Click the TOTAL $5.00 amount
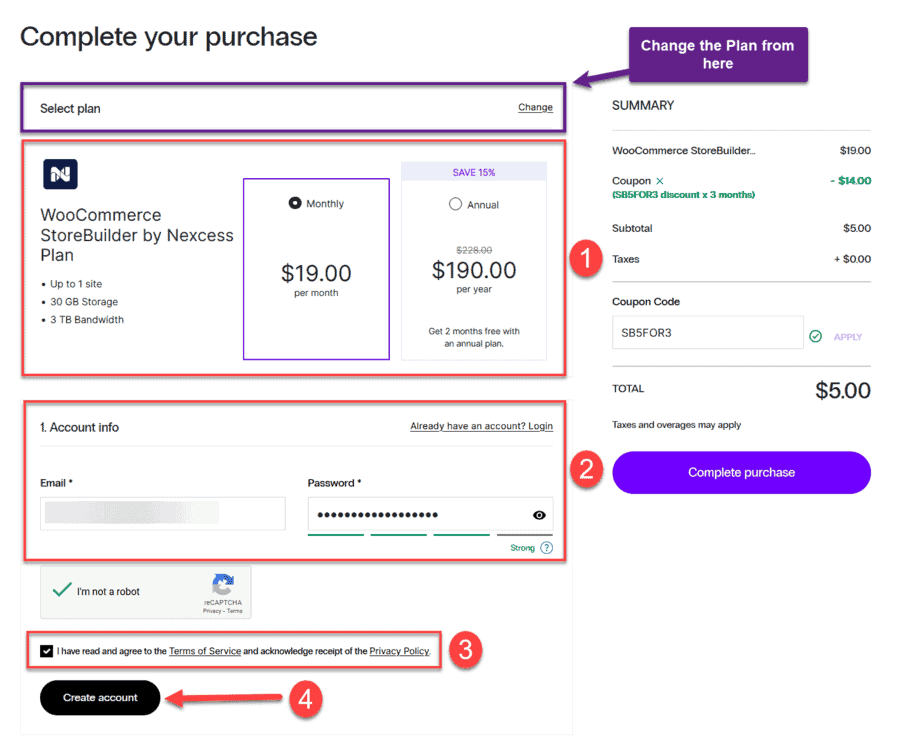Viewport: 900px width, 740px height. tap(843, 390)
